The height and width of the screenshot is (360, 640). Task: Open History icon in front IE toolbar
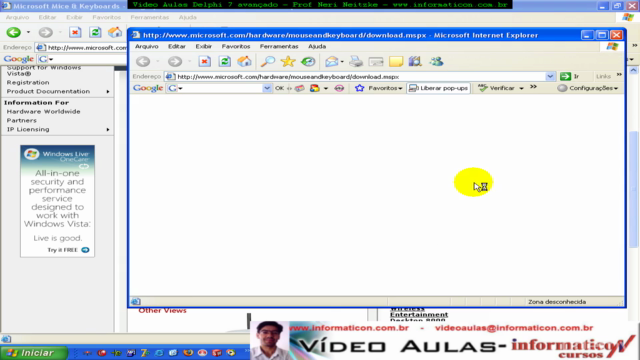pos(308,62)
